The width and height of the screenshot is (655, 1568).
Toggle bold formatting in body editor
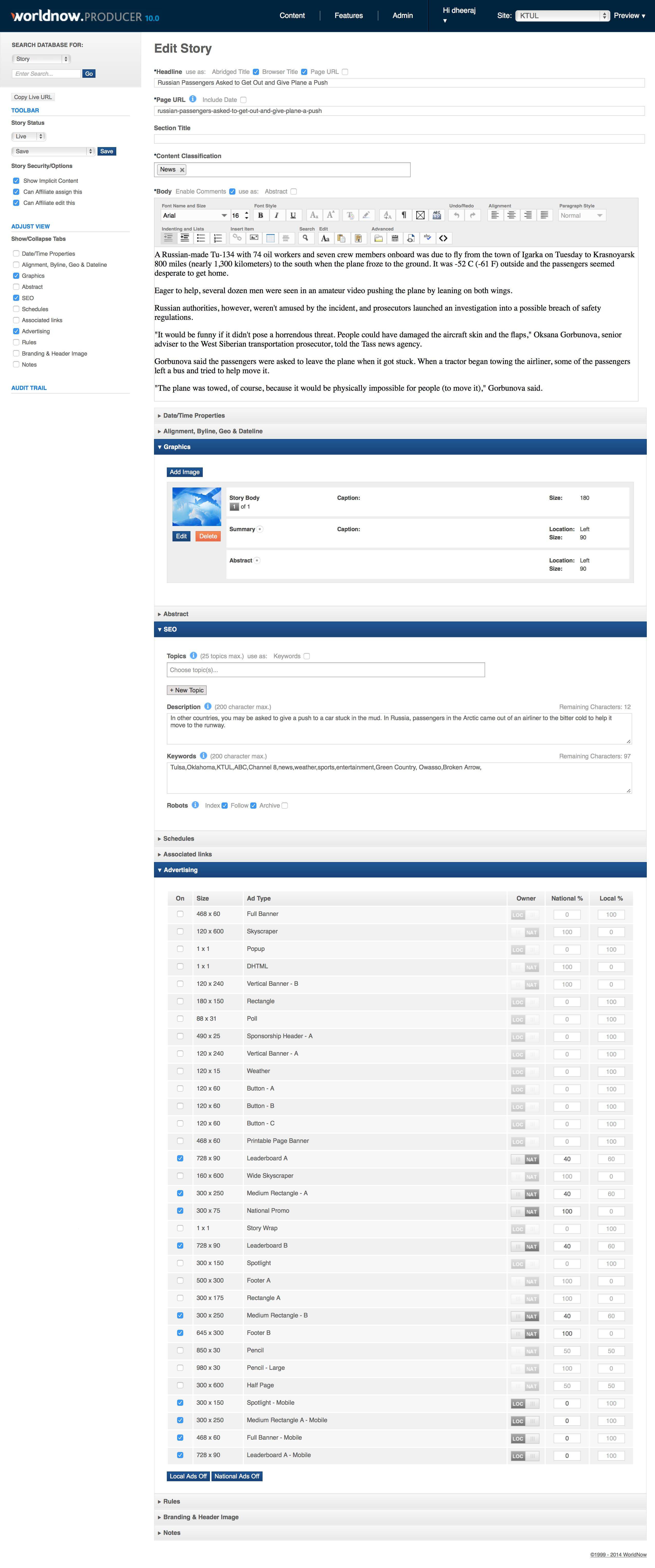(x=261, y=215)
